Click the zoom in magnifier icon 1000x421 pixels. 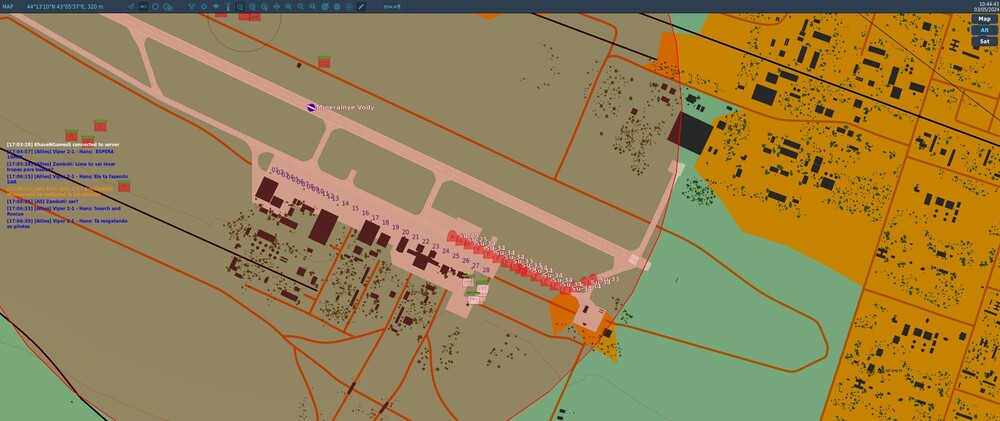[288, 6]
